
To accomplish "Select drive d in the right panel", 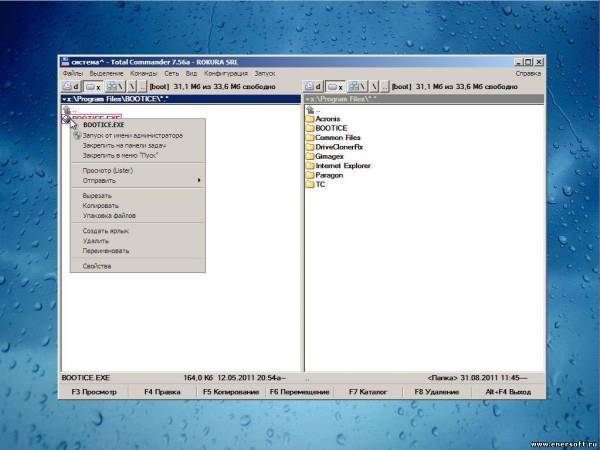I will point(313,86).
